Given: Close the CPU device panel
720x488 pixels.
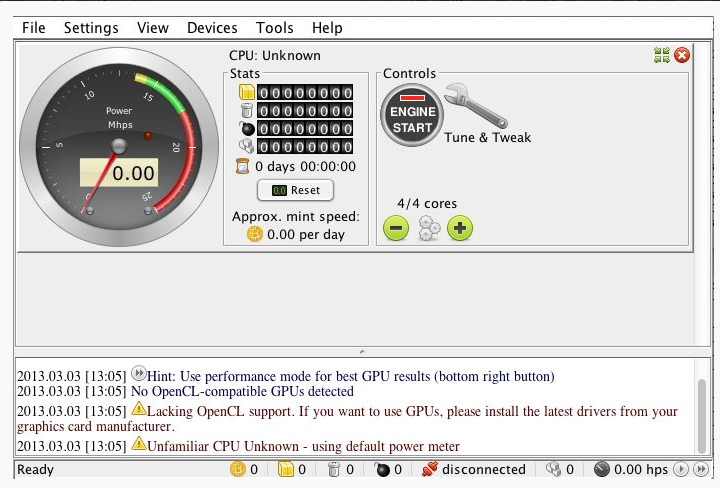Looking at the screenshot, I should click(x=682, y=56).
